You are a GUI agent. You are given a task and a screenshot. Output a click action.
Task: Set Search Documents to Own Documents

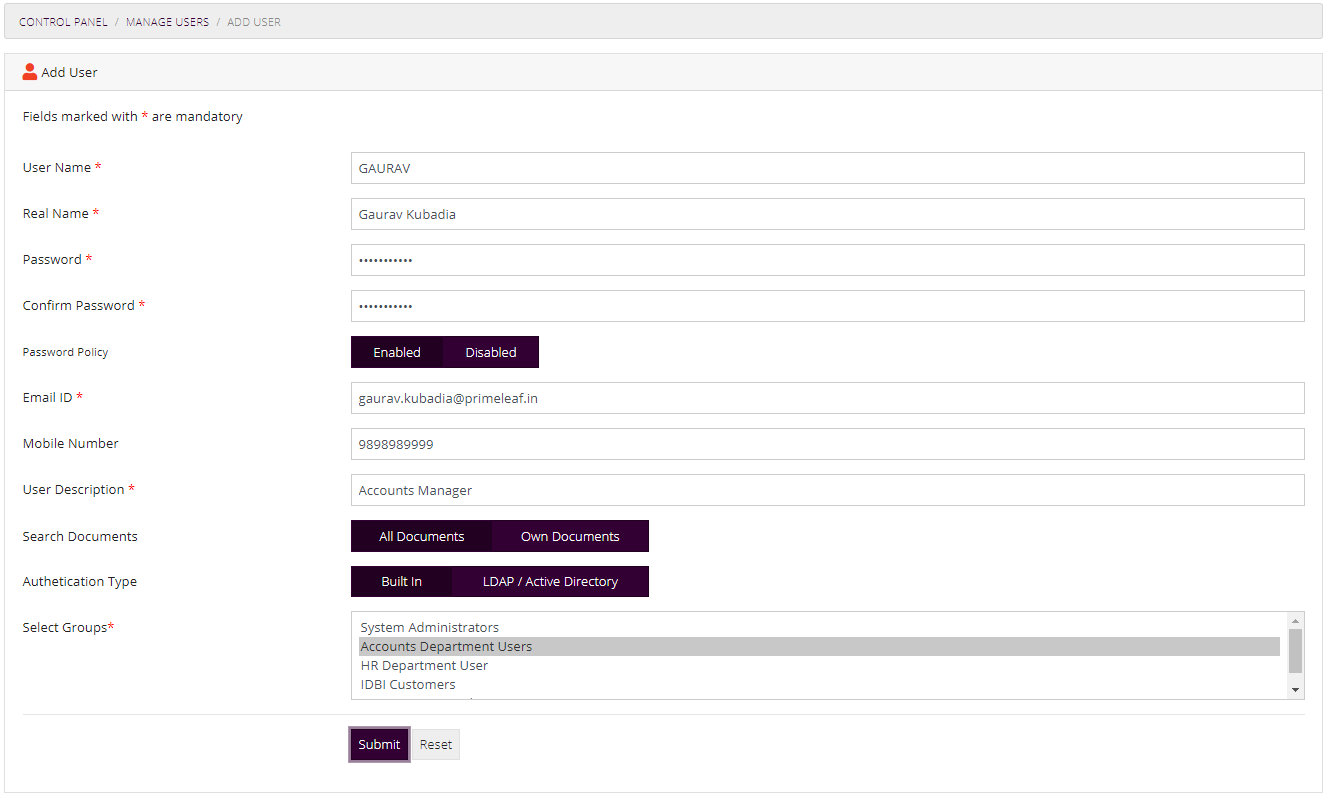[568, 536]
